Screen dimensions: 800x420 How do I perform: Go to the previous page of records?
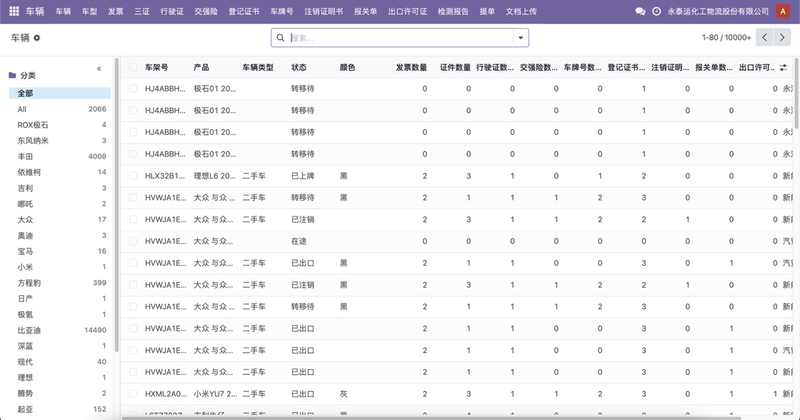pyautogui.click(x=765, y=37)
